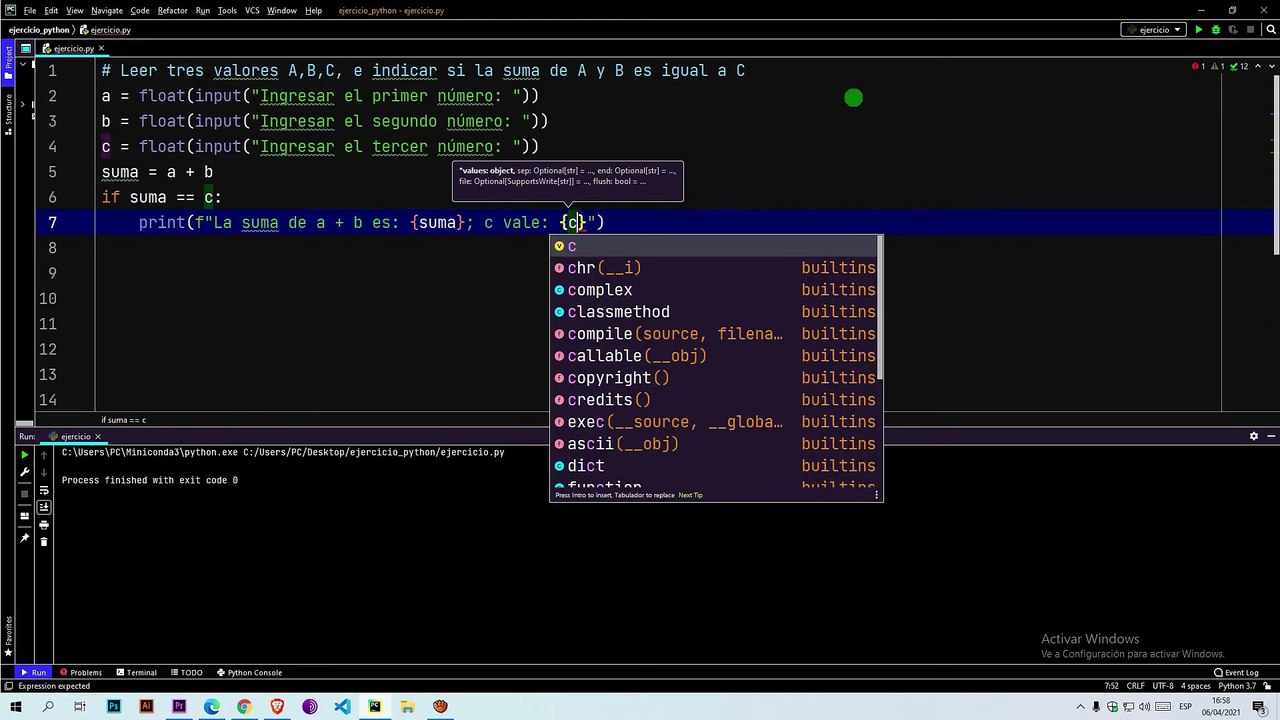Screen dimensions: 1280x720
Task: Select 'callable(__obj)' completion entry
Action: (716, 356)
